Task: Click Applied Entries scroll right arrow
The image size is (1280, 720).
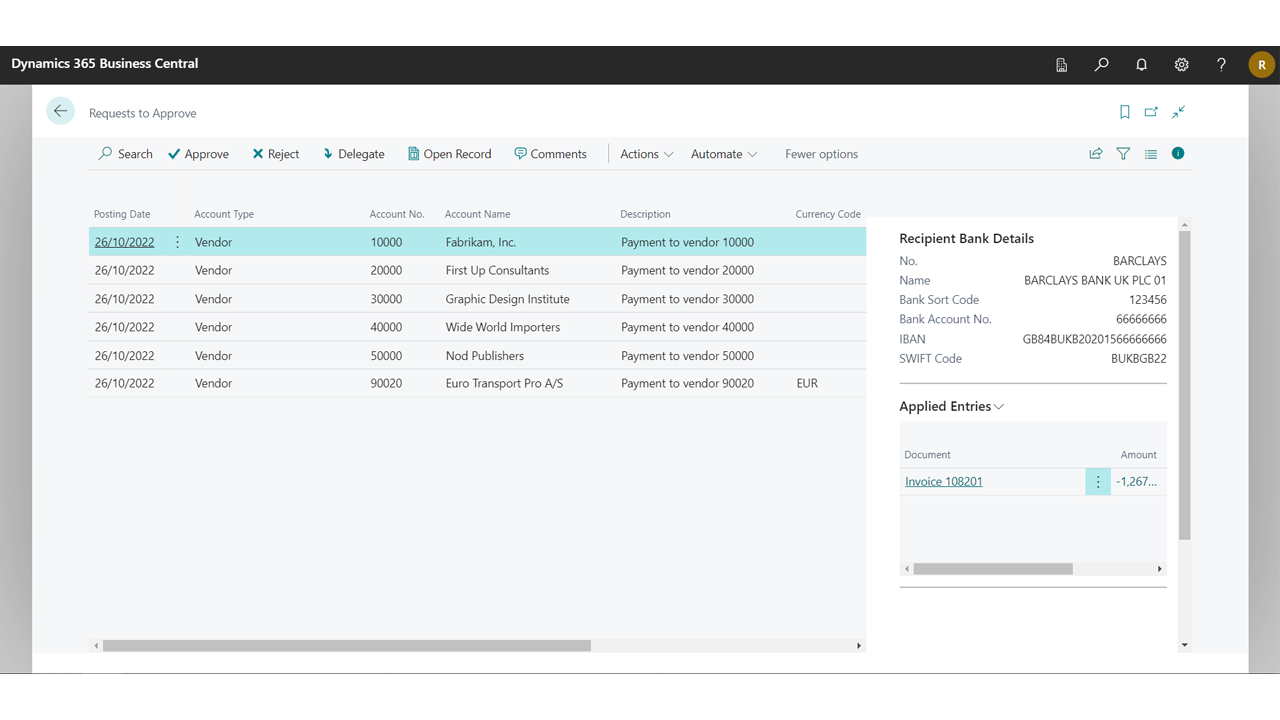Action: coord(1160,569)
